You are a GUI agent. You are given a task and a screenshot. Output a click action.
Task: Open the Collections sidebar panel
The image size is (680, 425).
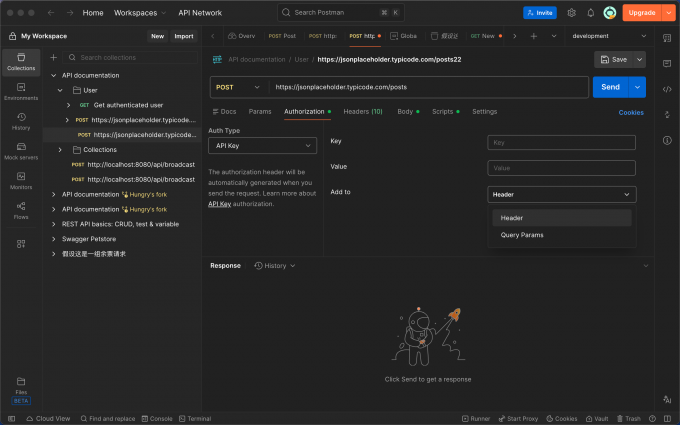tap(21, 62)
